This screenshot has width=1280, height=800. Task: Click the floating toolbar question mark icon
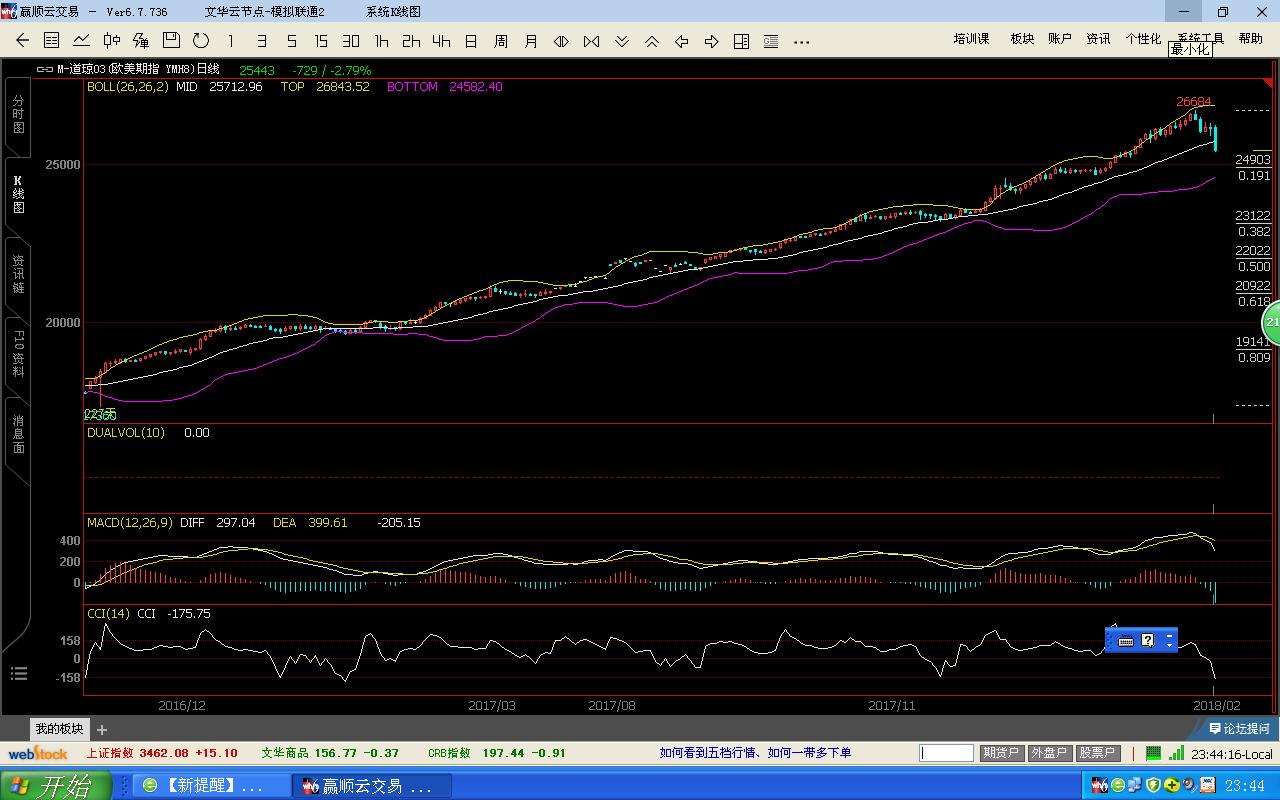[1147, 640]
